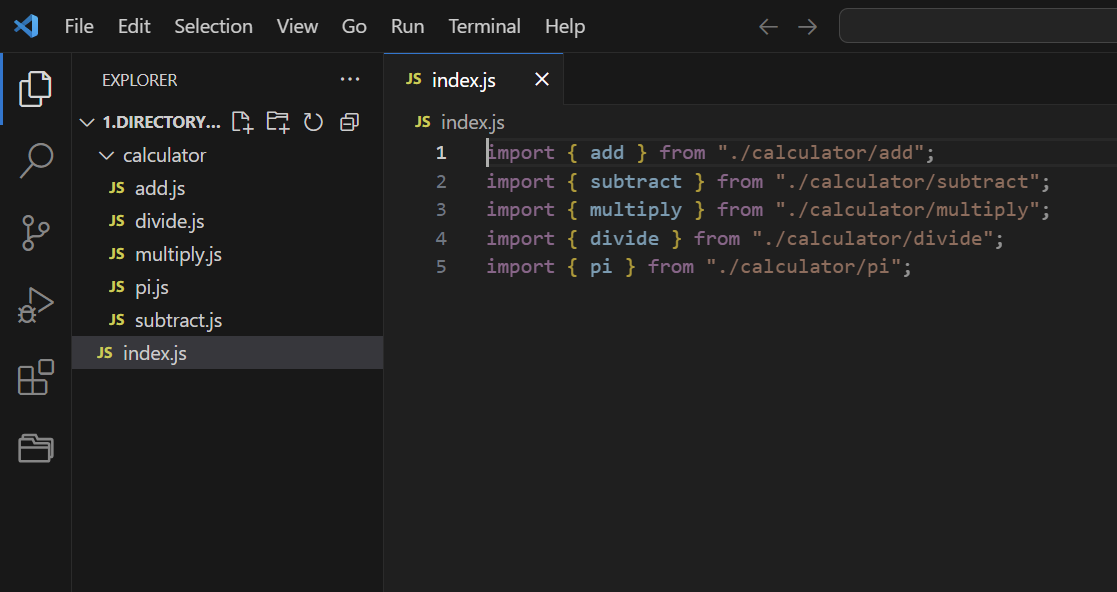Image resolution: width=1117 pixels, height=592 pixels.
Task: Click line number 1 in the gutter
Action: point(441,152)
